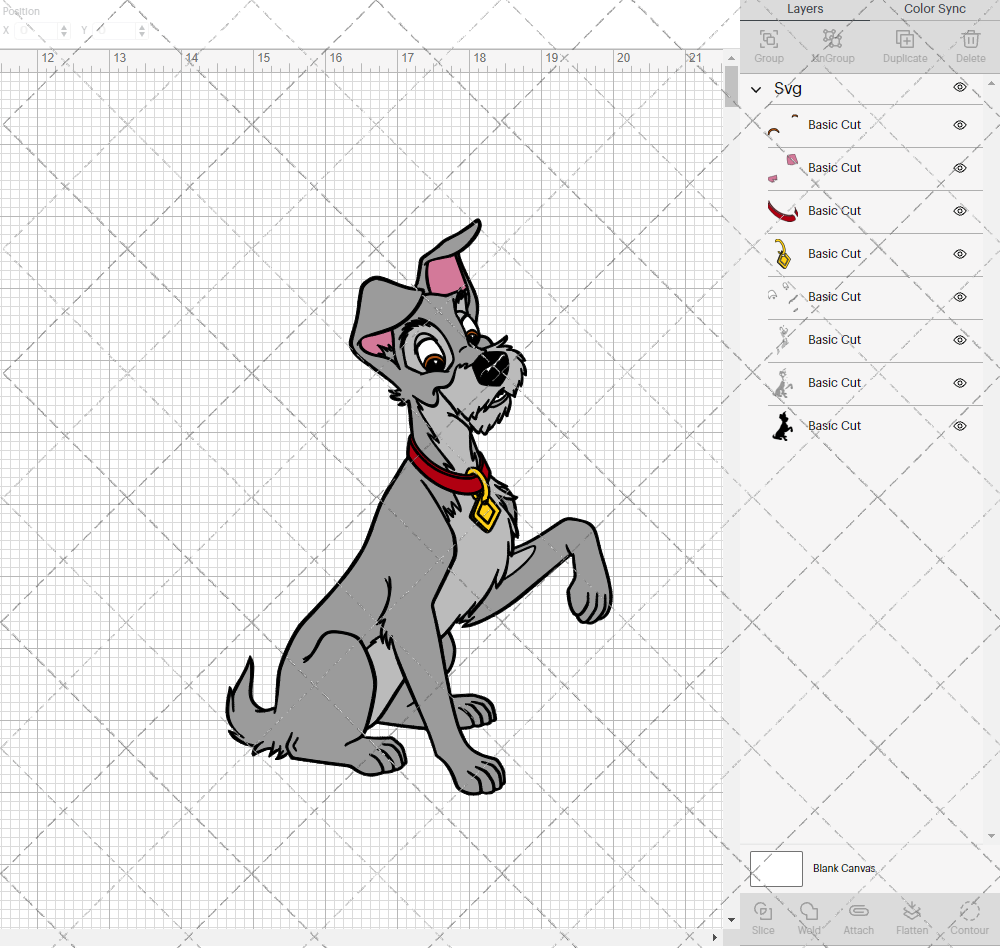Collapse the Svg group chevron
This screenshot has height=948, width=1000.
click(756, 89)
